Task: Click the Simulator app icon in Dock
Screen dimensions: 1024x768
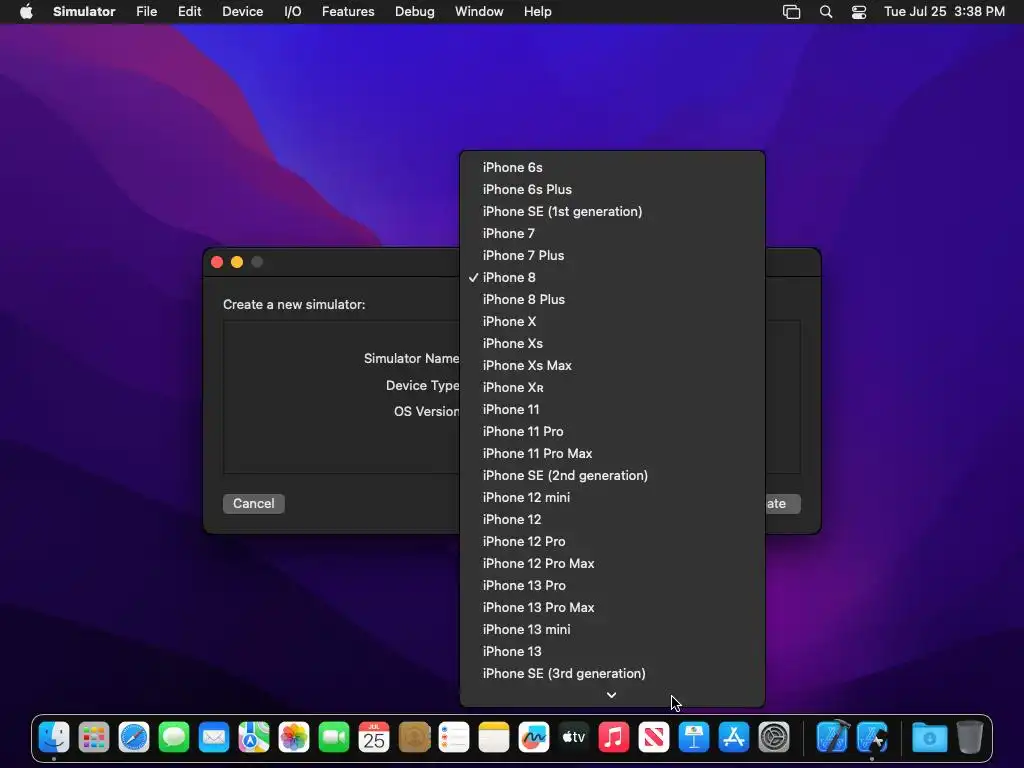Action: tap(872, 738)
